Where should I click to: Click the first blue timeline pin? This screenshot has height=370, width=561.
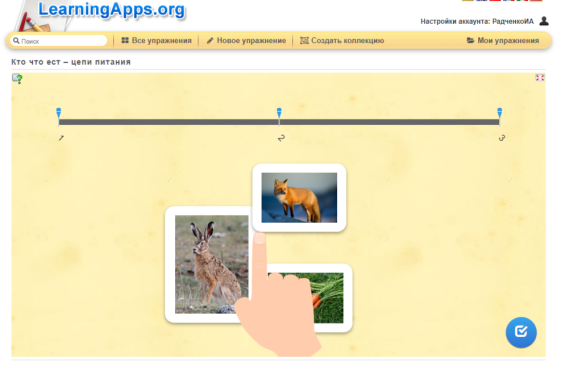59,113
